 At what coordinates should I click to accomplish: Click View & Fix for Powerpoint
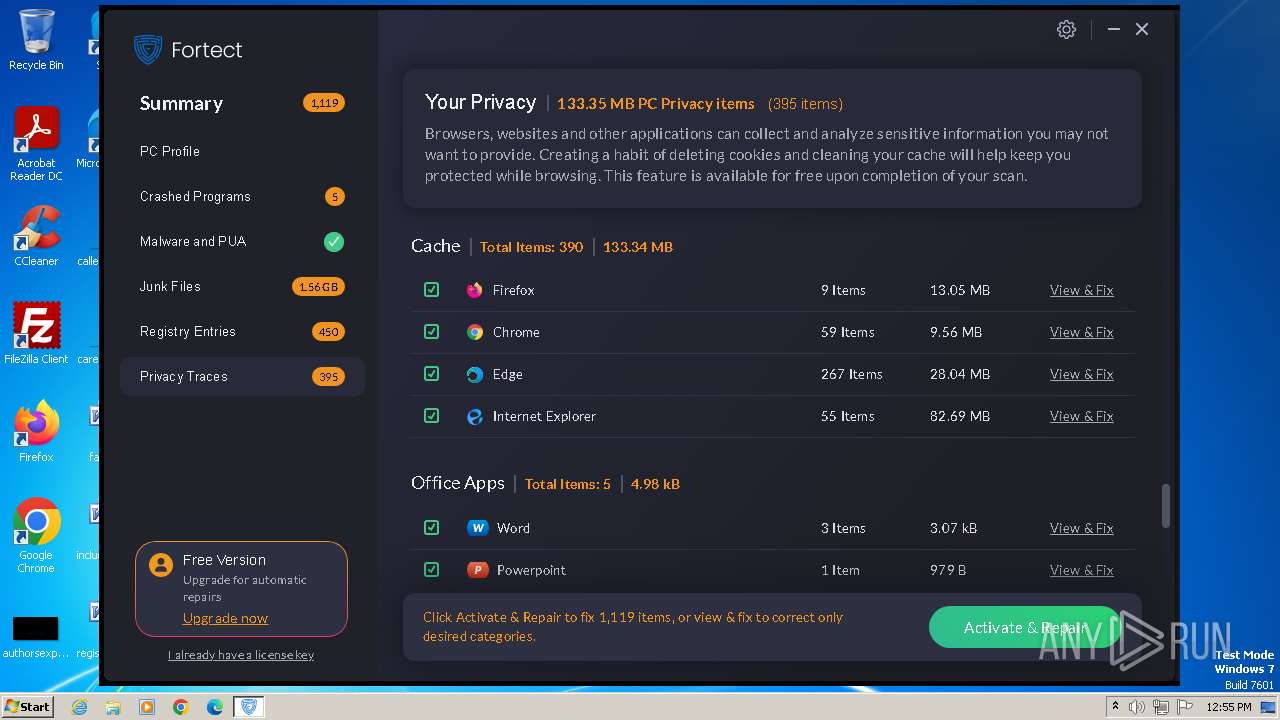click(x=1081, y=570)
